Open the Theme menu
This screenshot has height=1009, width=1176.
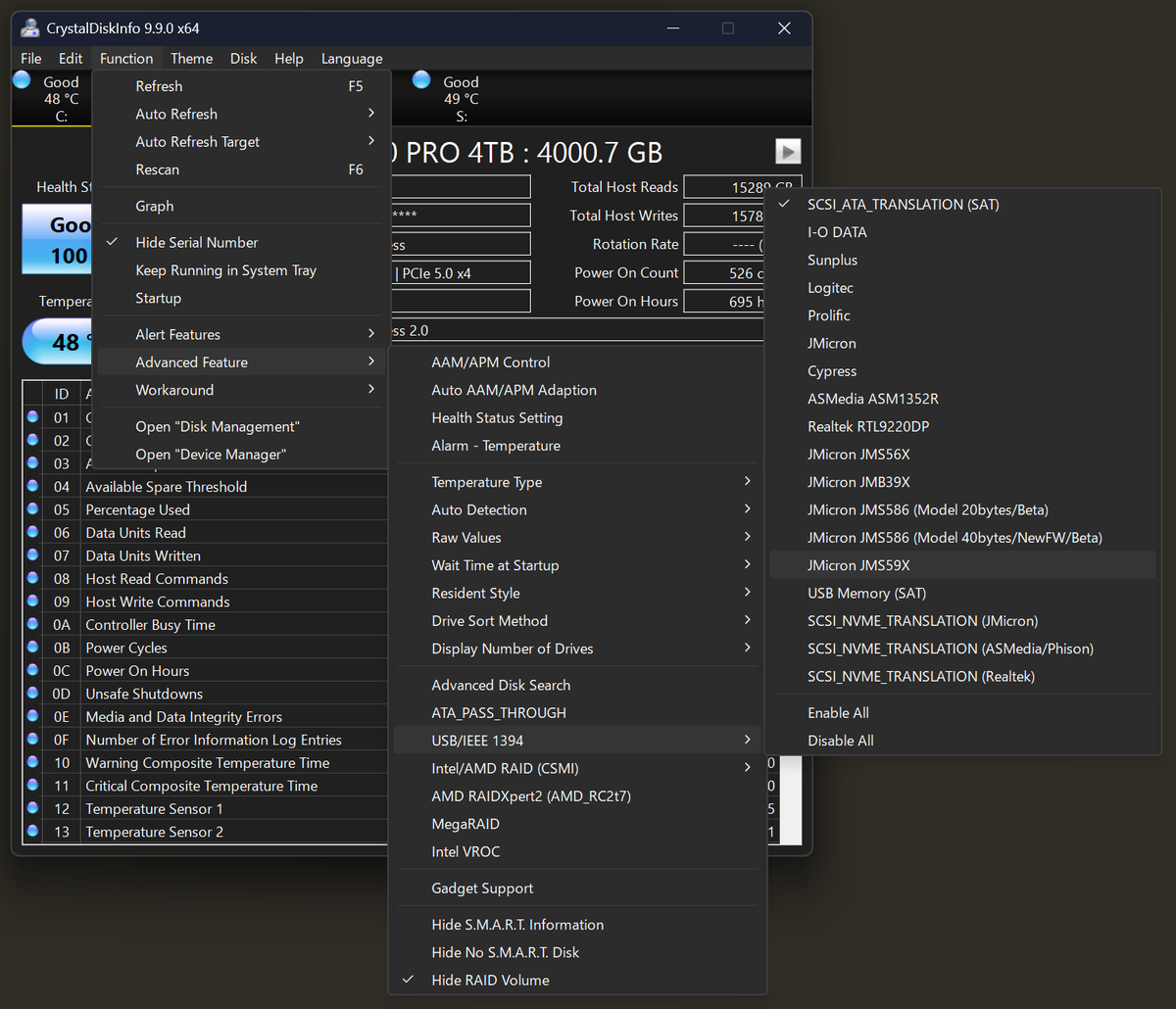(x=191, y=58)
